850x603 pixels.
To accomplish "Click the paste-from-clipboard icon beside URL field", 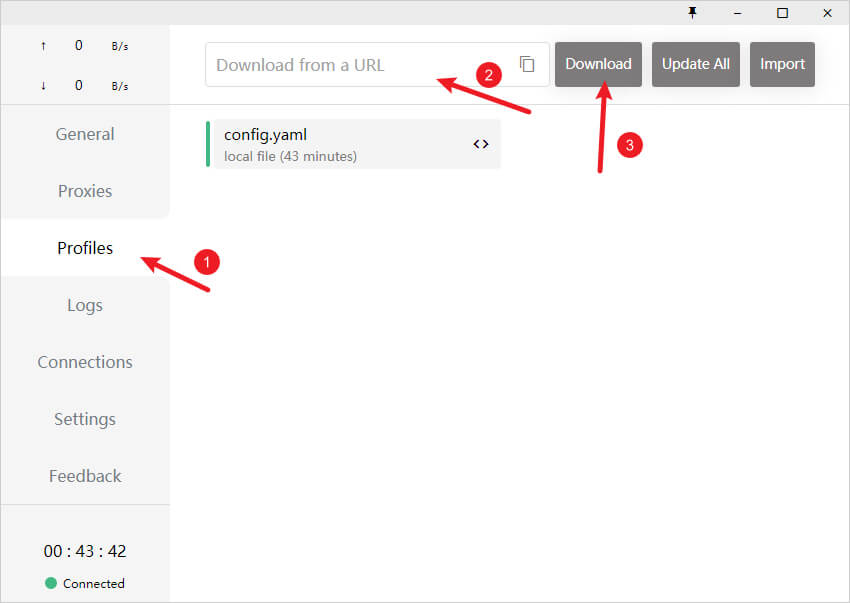I will [527, 63].
